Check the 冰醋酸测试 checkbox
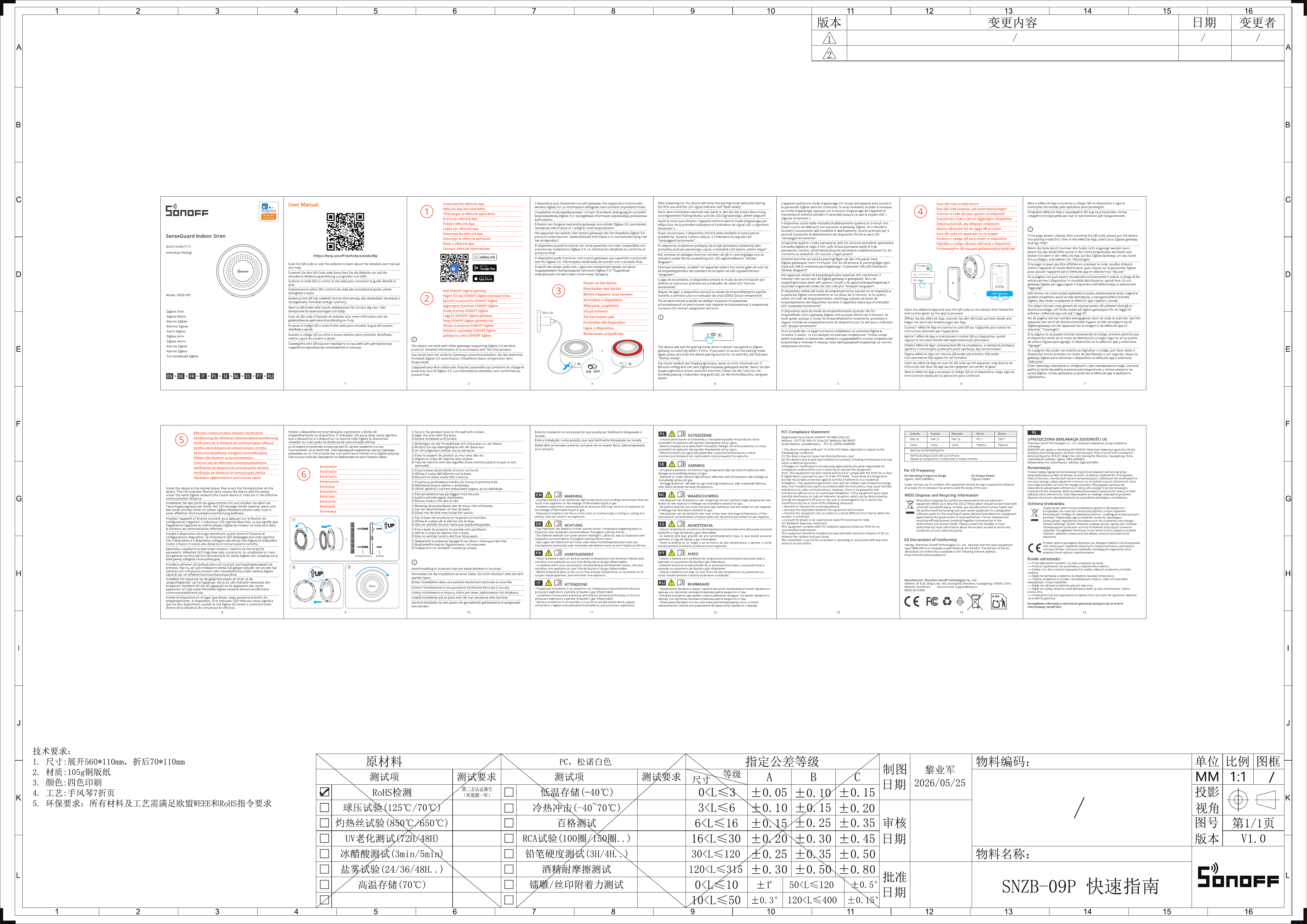This screenshot has width=1307, height=924. (324, 853)
